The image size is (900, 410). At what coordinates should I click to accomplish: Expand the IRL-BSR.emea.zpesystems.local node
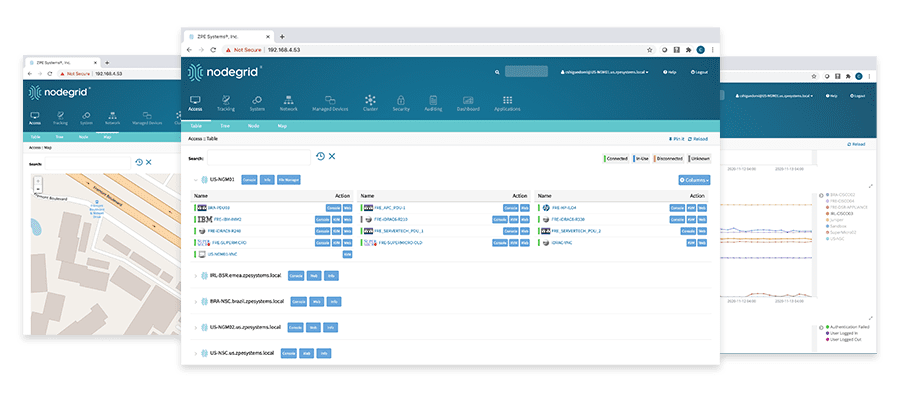196,274
